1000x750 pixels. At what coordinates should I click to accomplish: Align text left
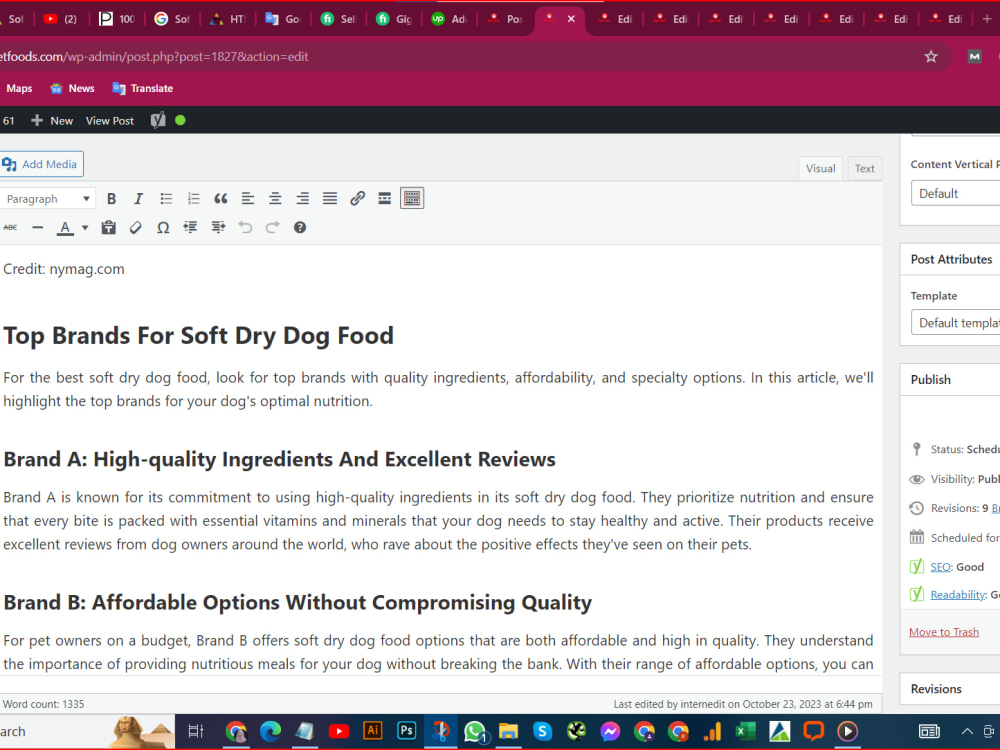click(x=248, y=198)
